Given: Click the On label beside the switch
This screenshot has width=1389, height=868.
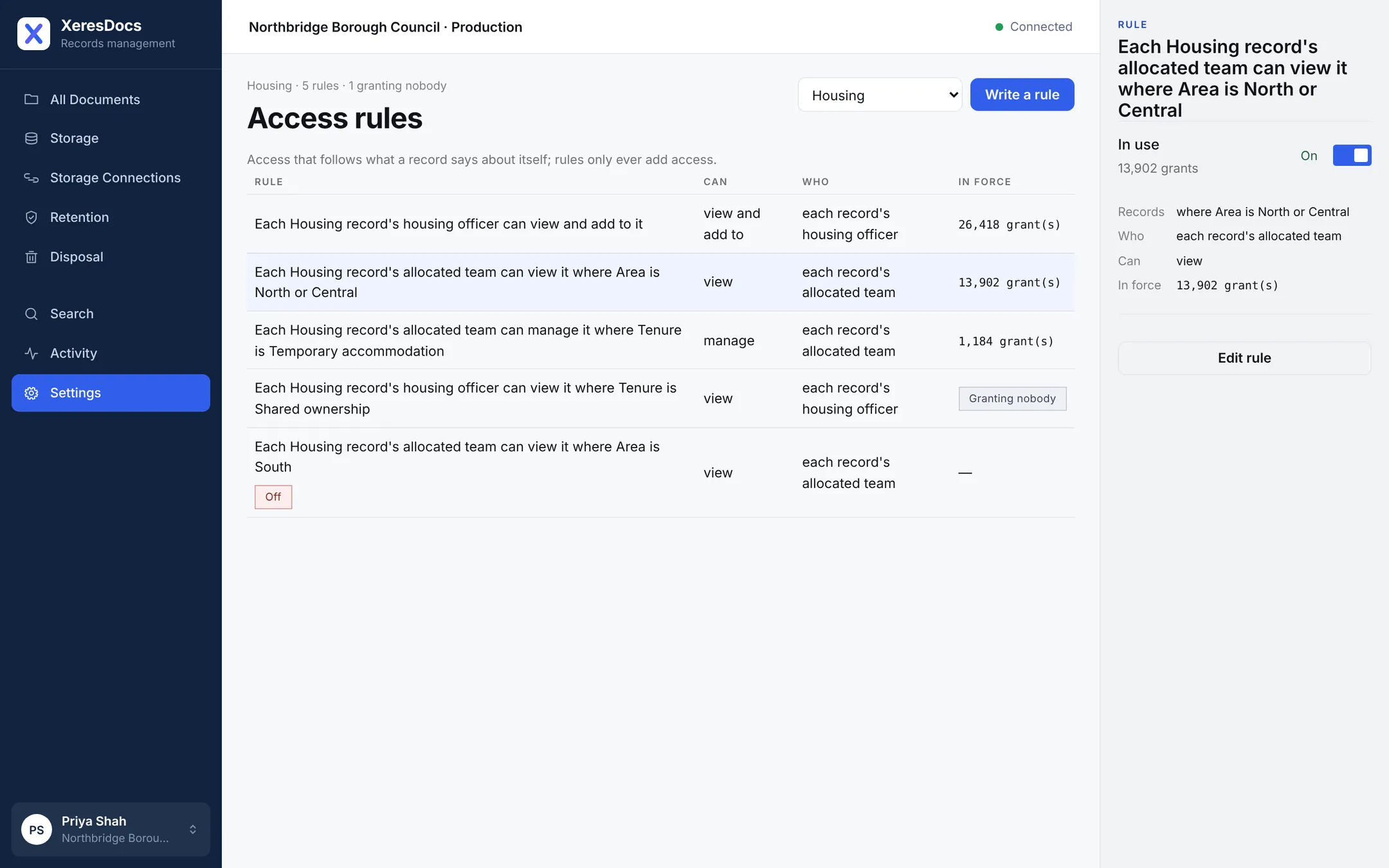Looking at the screenshot, I should tap(1309, 156).
